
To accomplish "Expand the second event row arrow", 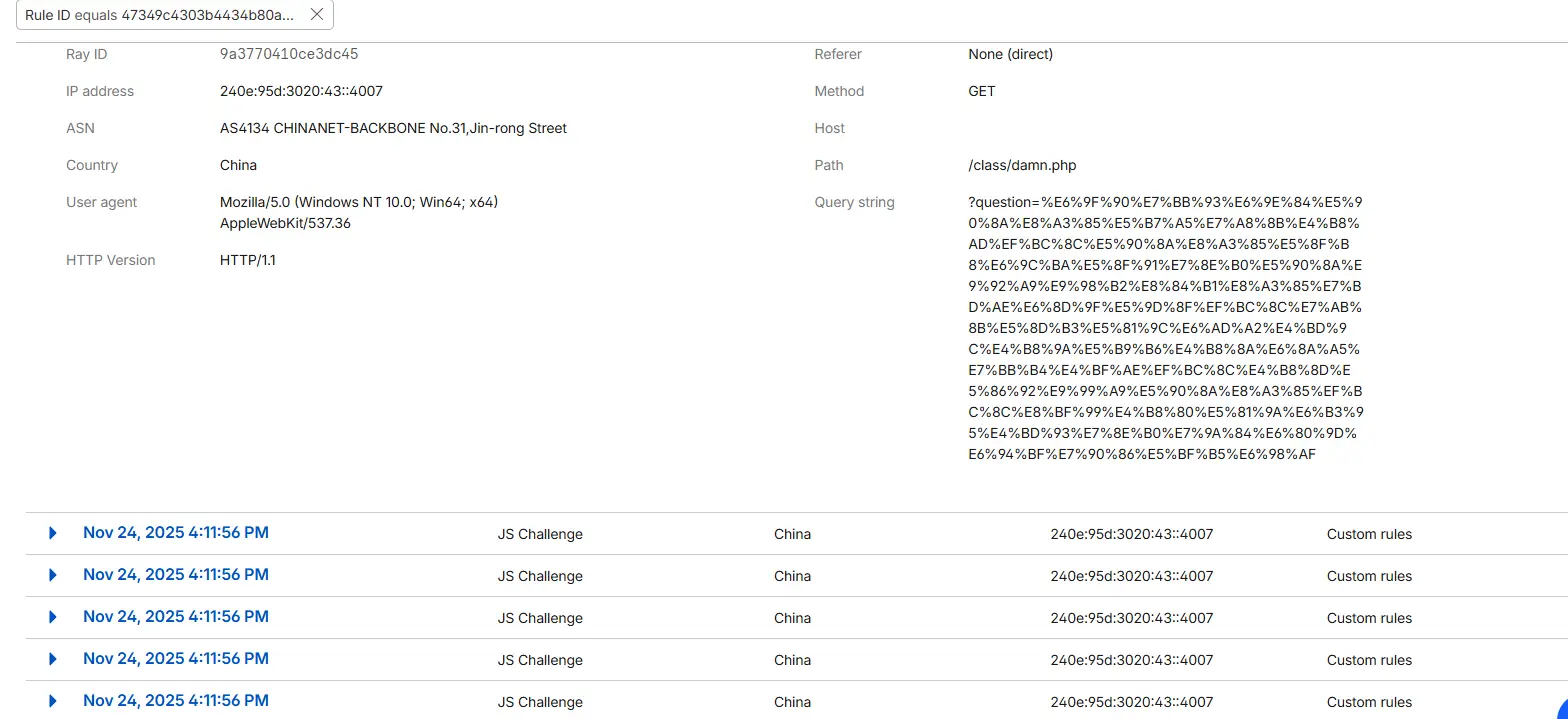I will coord(53,575).
